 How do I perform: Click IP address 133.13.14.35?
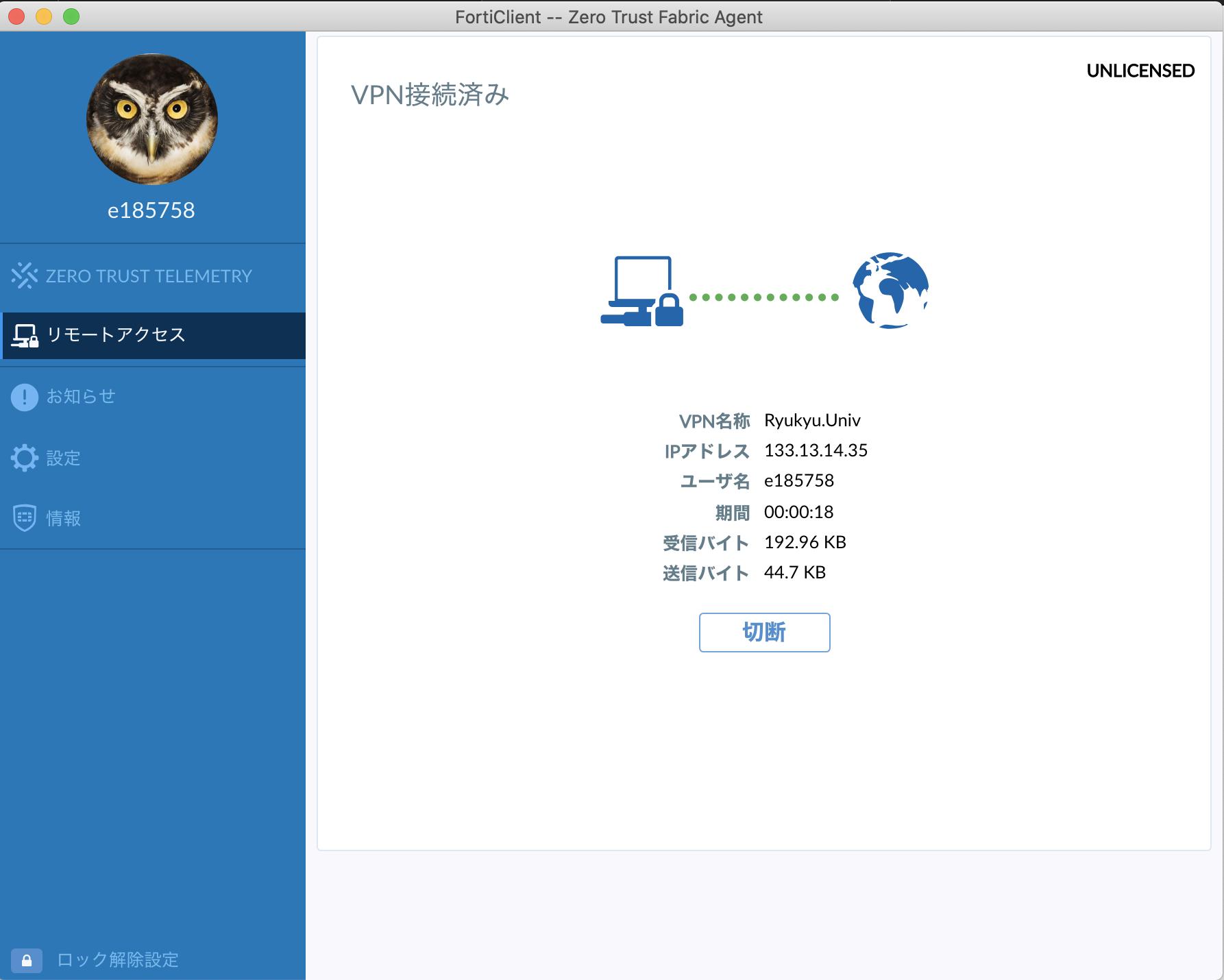point(816,450)
